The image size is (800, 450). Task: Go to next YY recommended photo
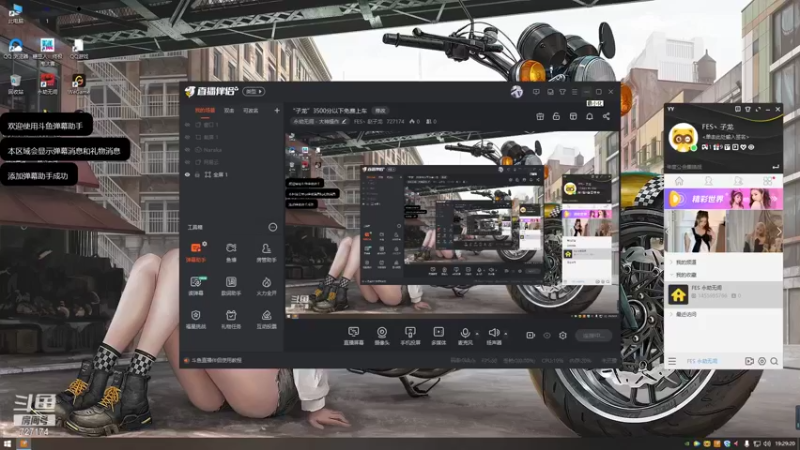point(779,231)
